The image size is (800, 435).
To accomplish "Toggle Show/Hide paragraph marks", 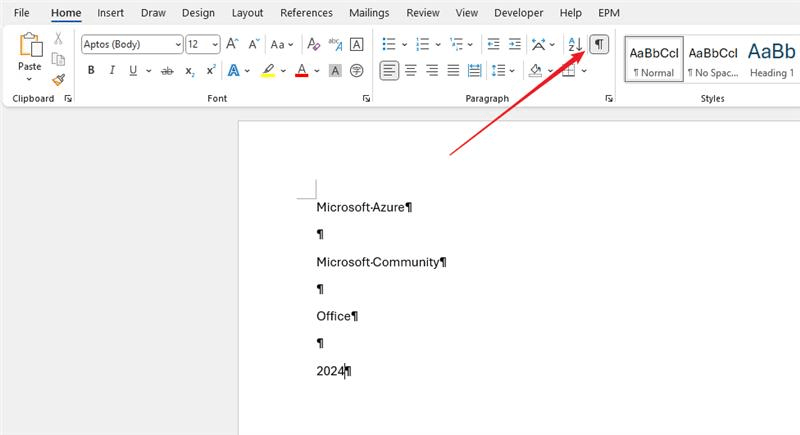I will click(x=599, y=44).
